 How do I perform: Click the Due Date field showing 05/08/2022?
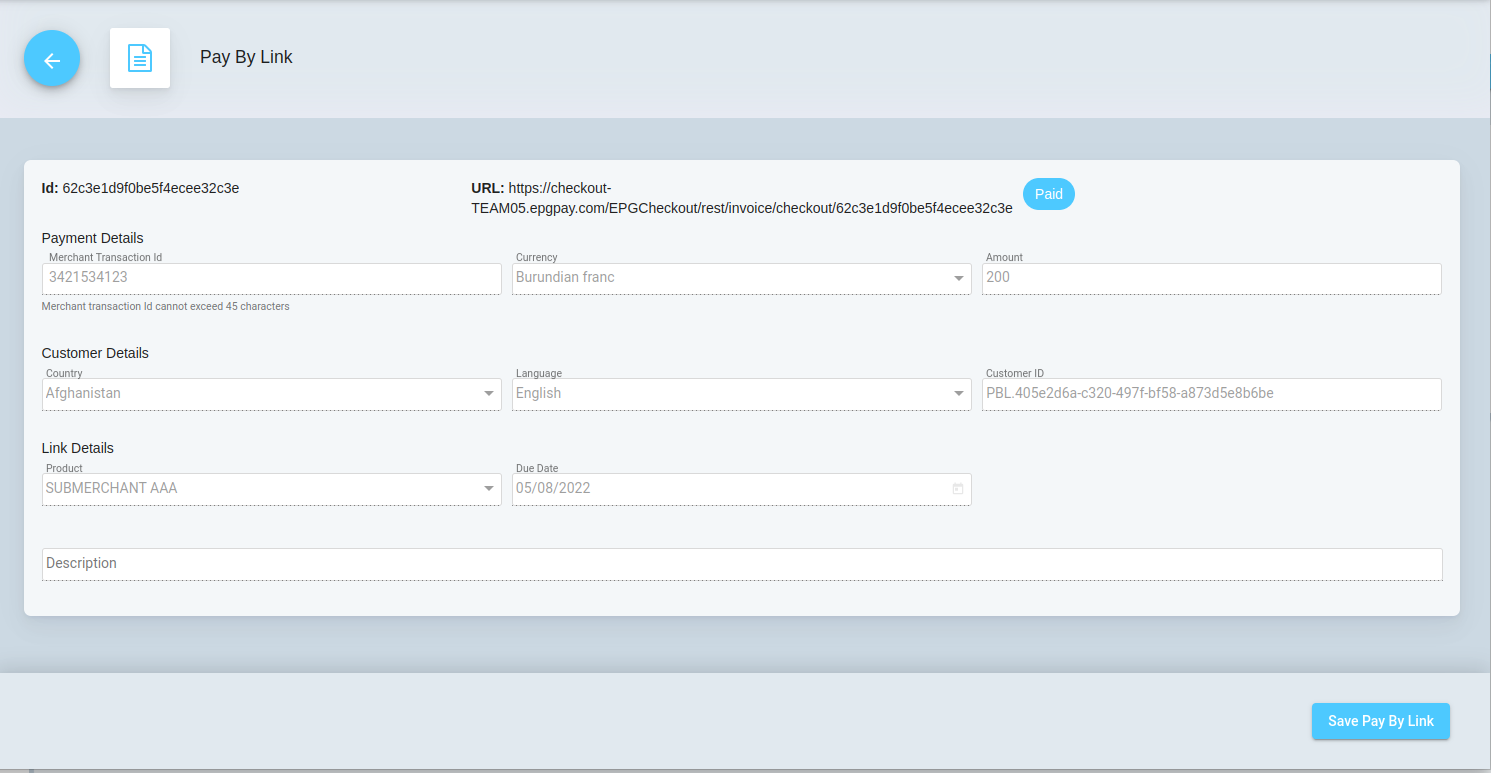pyautogui.click(x=730, y=489)
